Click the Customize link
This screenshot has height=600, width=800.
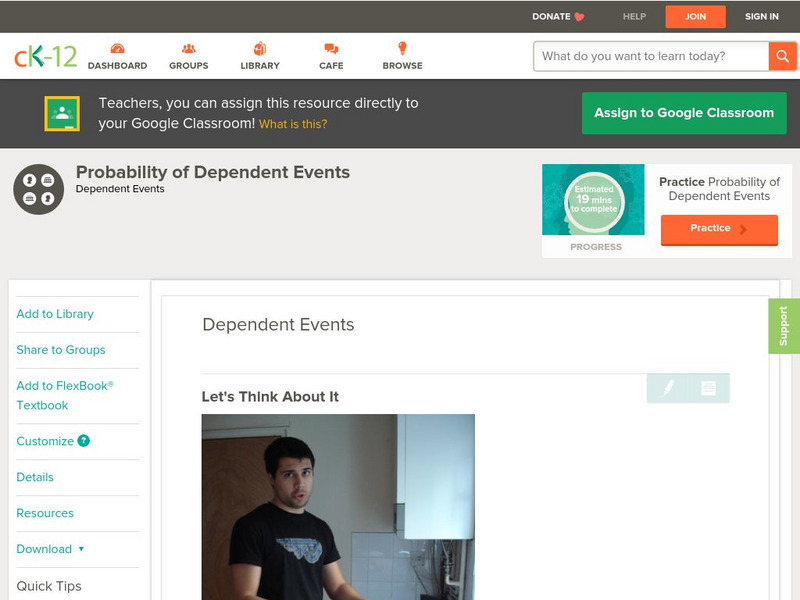[45, 441]
